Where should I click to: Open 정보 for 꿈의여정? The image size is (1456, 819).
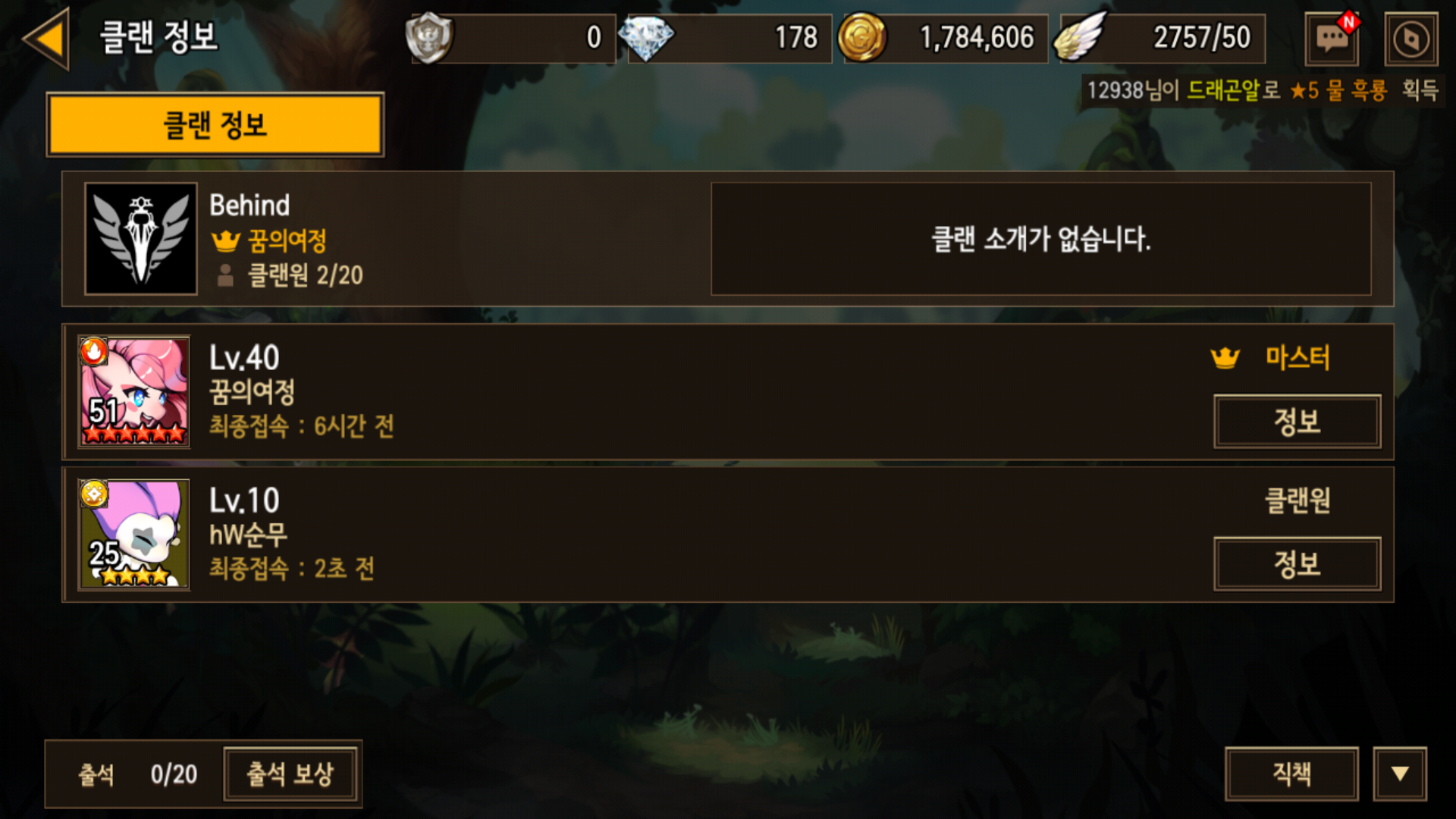(1297, 422)
